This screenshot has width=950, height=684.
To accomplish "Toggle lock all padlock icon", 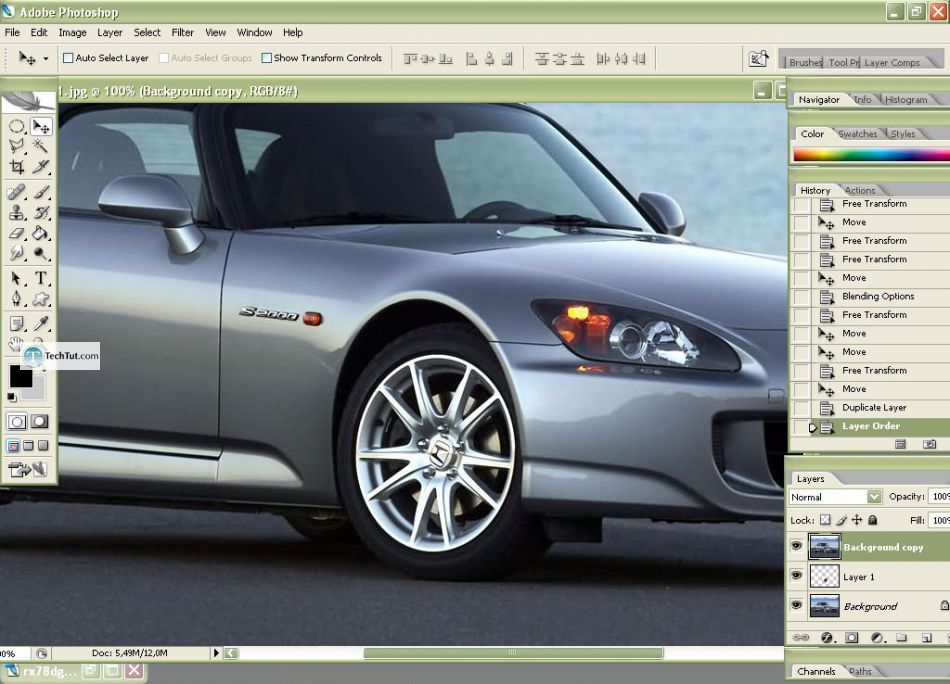I will click(x=872, y=520).
